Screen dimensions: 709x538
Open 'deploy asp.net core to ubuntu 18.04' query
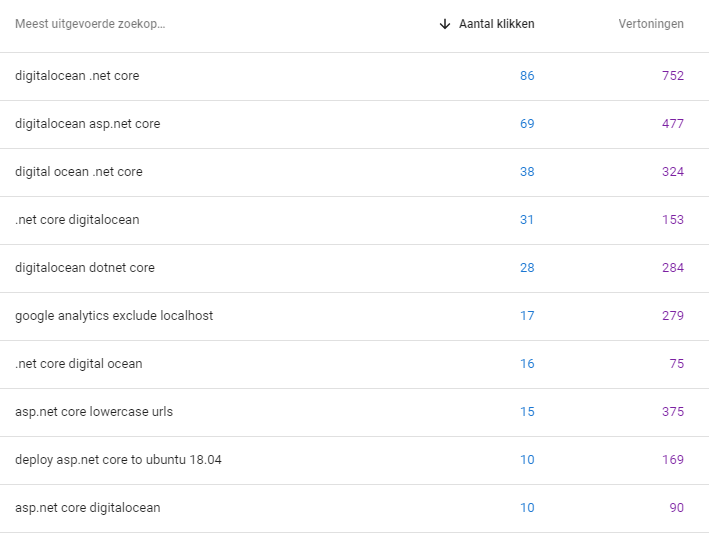[354, 460]
